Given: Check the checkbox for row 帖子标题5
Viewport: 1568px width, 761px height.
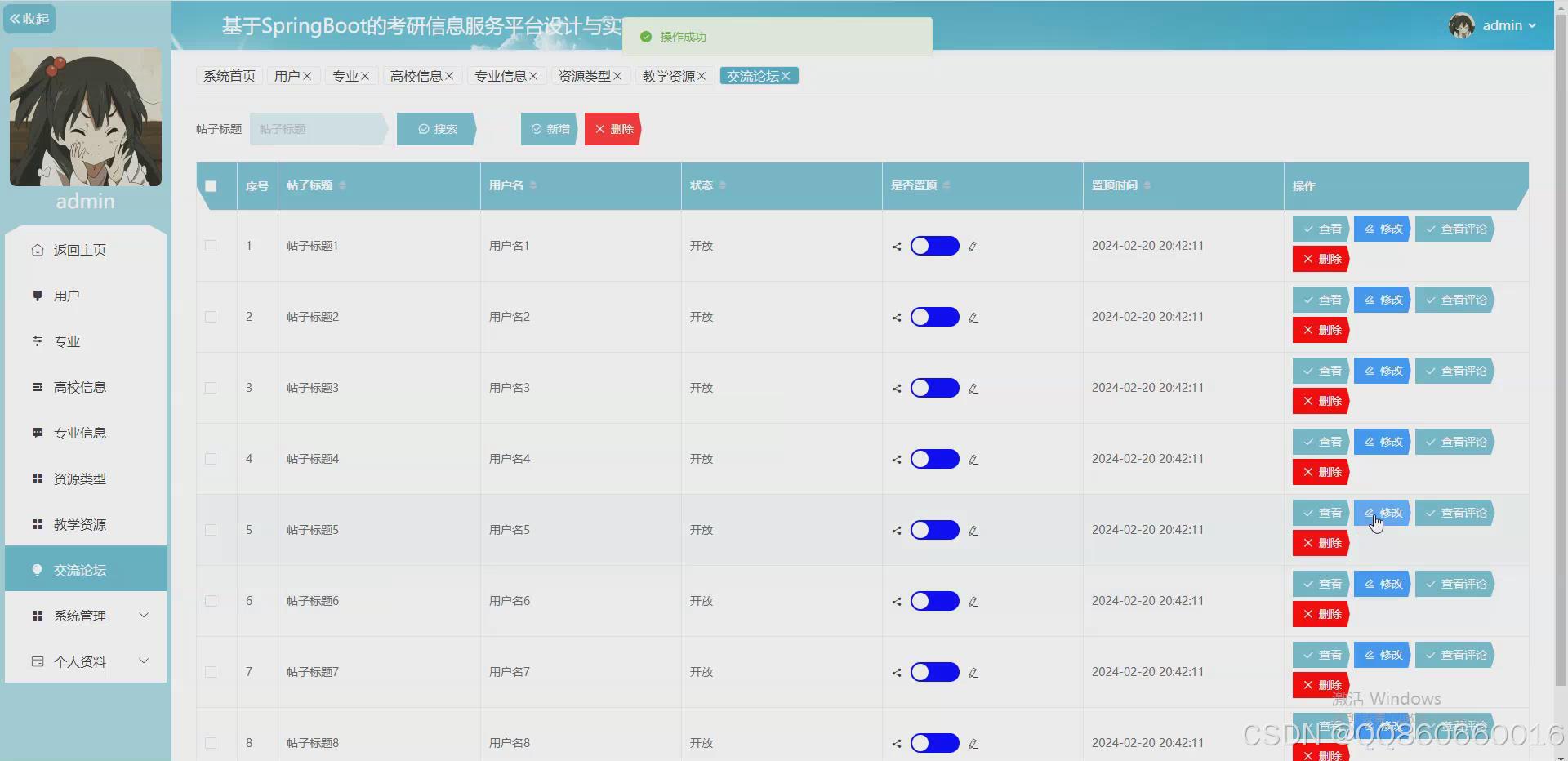Looking at the screenshot, I should (211, 530).
